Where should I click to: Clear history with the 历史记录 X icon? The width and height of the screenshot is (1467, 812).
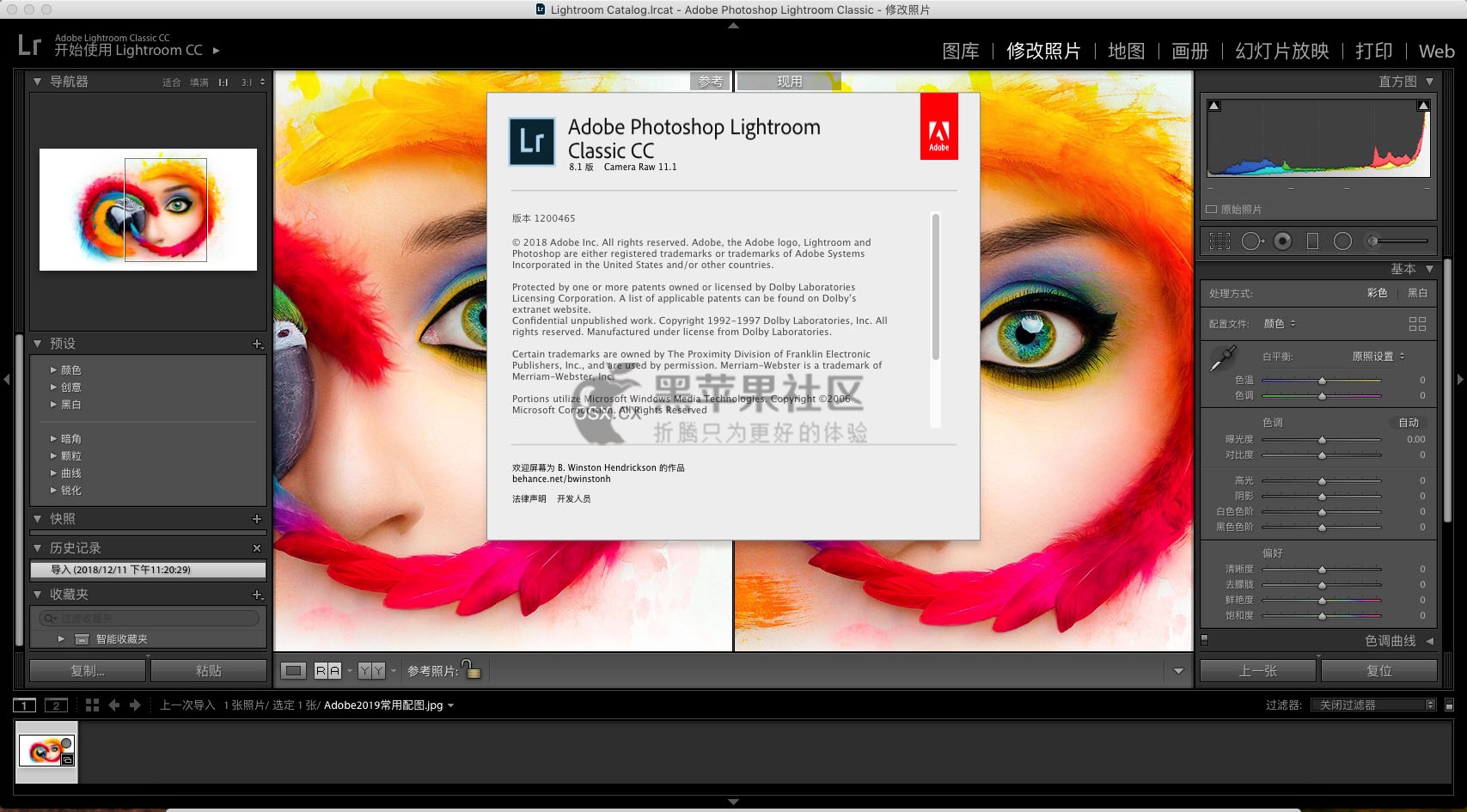point(257,548)
